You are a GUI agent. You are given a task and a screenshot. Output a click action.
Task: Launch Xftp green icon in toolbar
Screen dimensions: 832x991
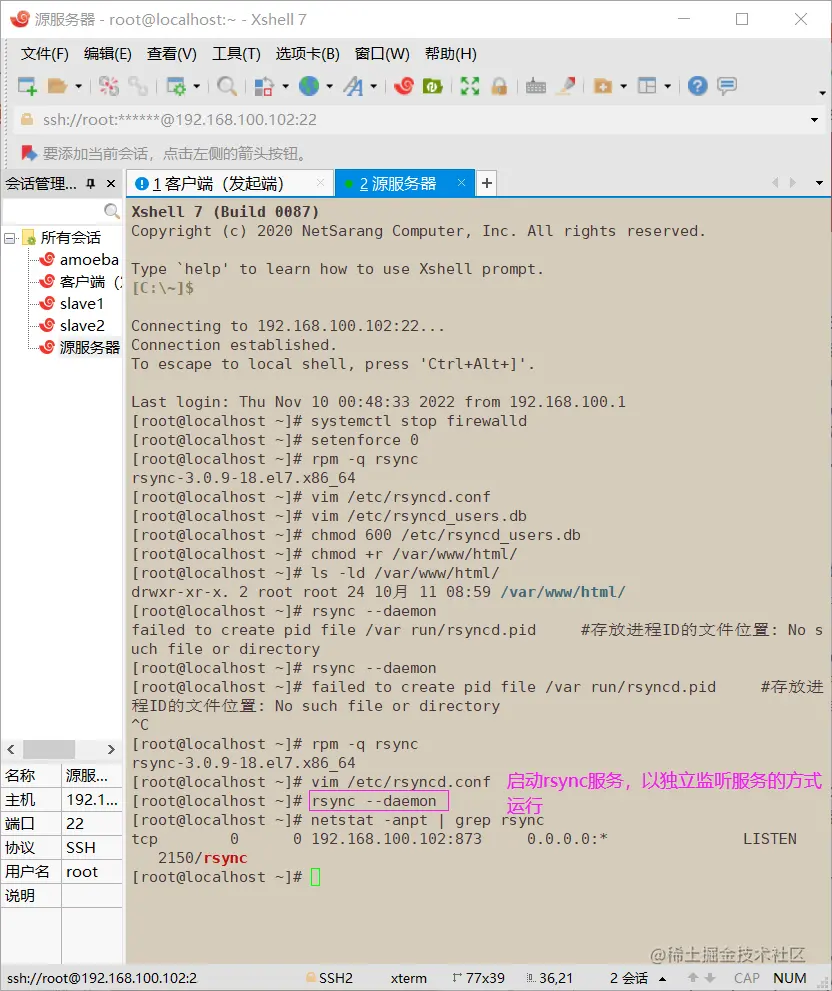[432, 86]
